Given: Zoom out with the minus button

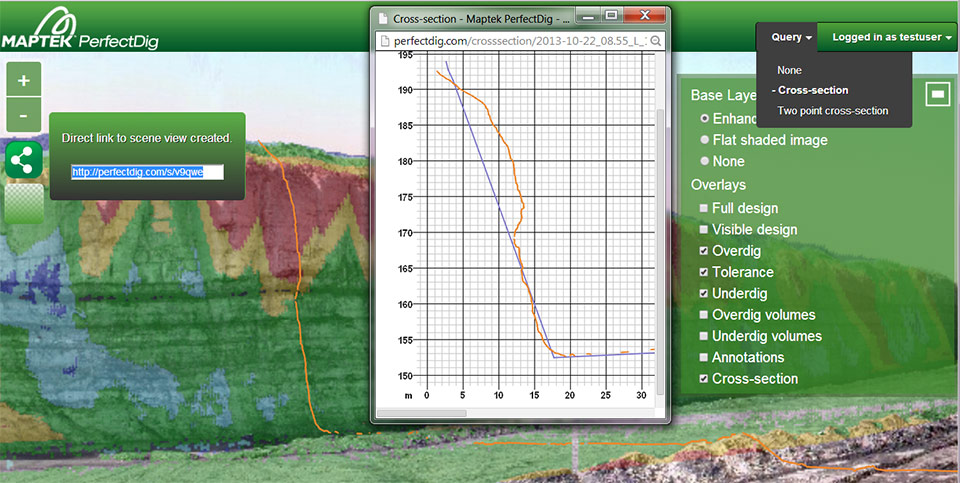Looking at the screenshot, I should tap(23, 115).
